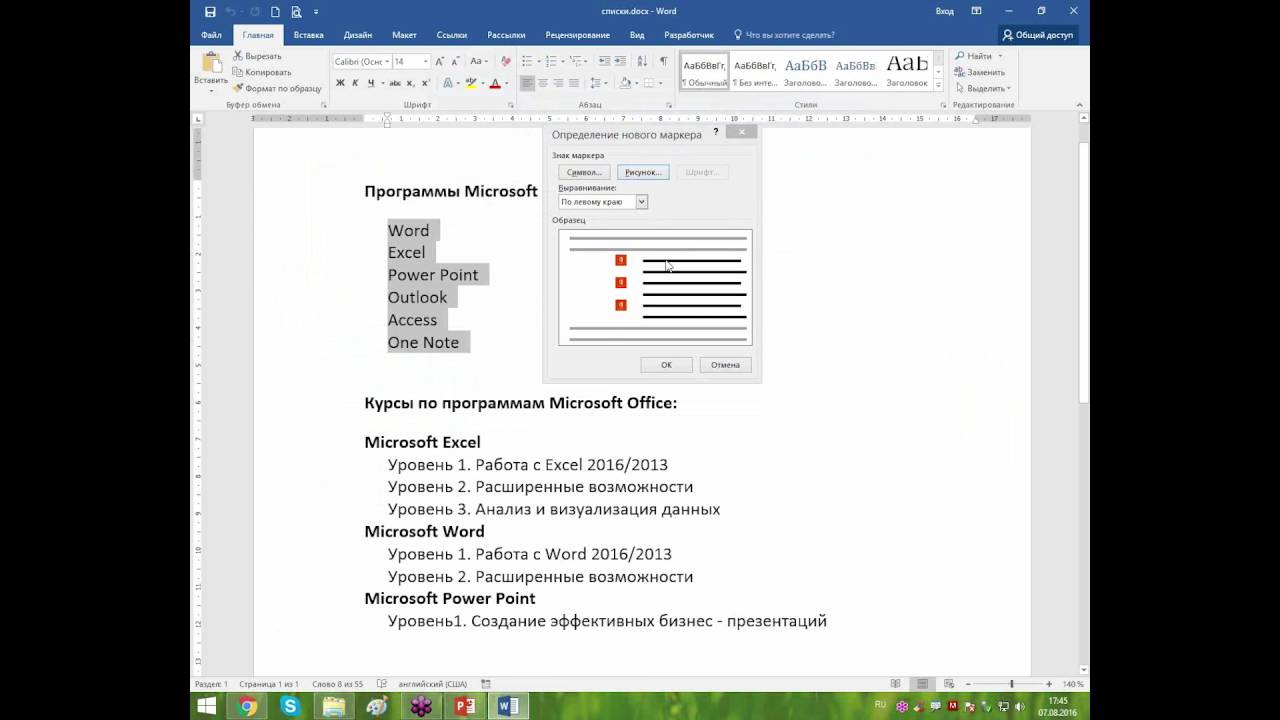Click Вырезать (Cut) in the clipboard group

coord(257,56)
